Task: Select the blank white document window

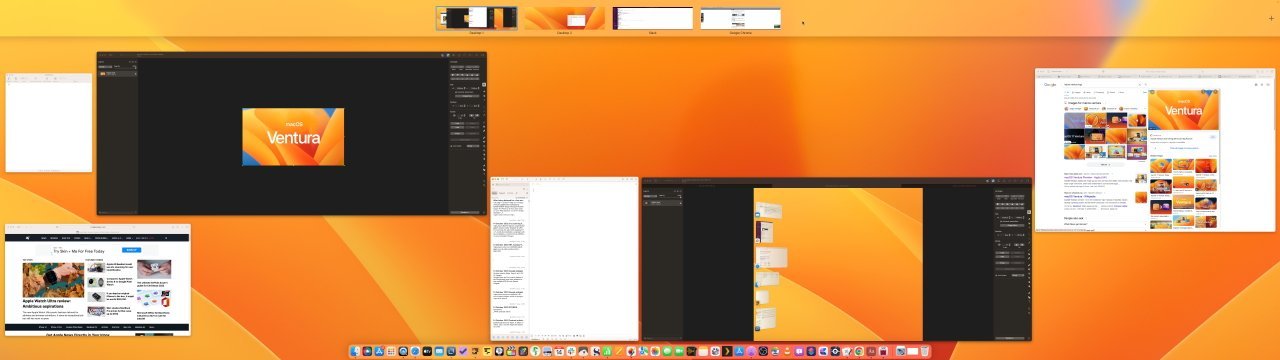Action: 48,122
